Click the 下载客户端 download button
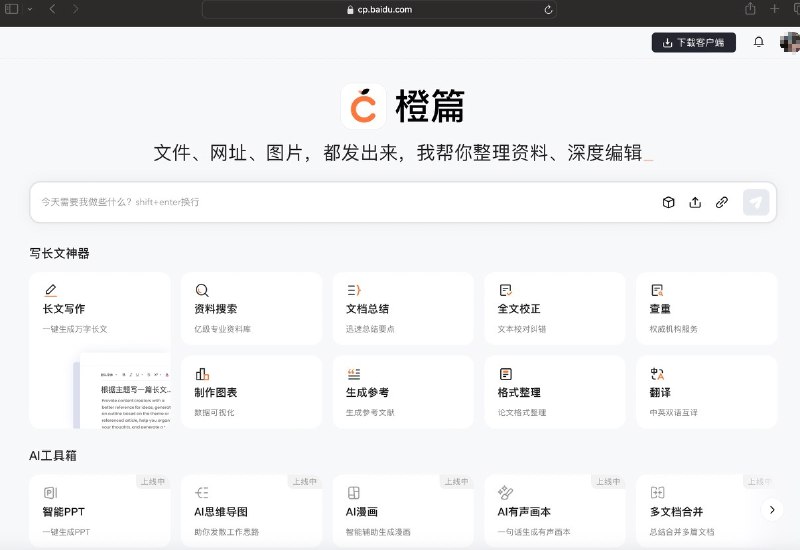 tap(693, 42)
